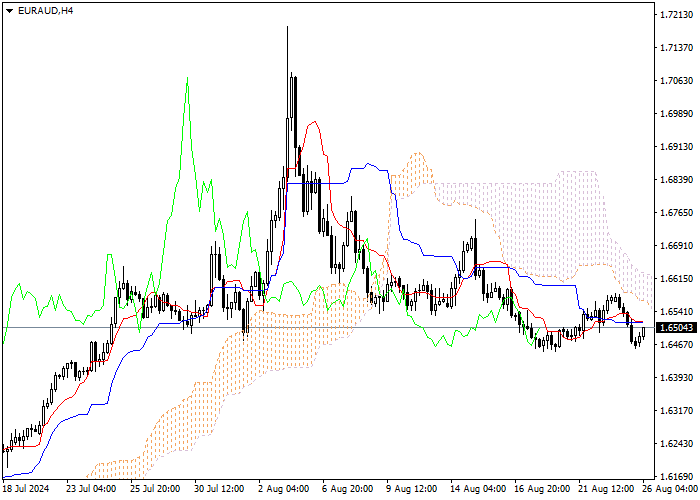Click the 1.69890 price axis label
The height and width of the screenshot is (500, 700).
(x=676, y=114)
